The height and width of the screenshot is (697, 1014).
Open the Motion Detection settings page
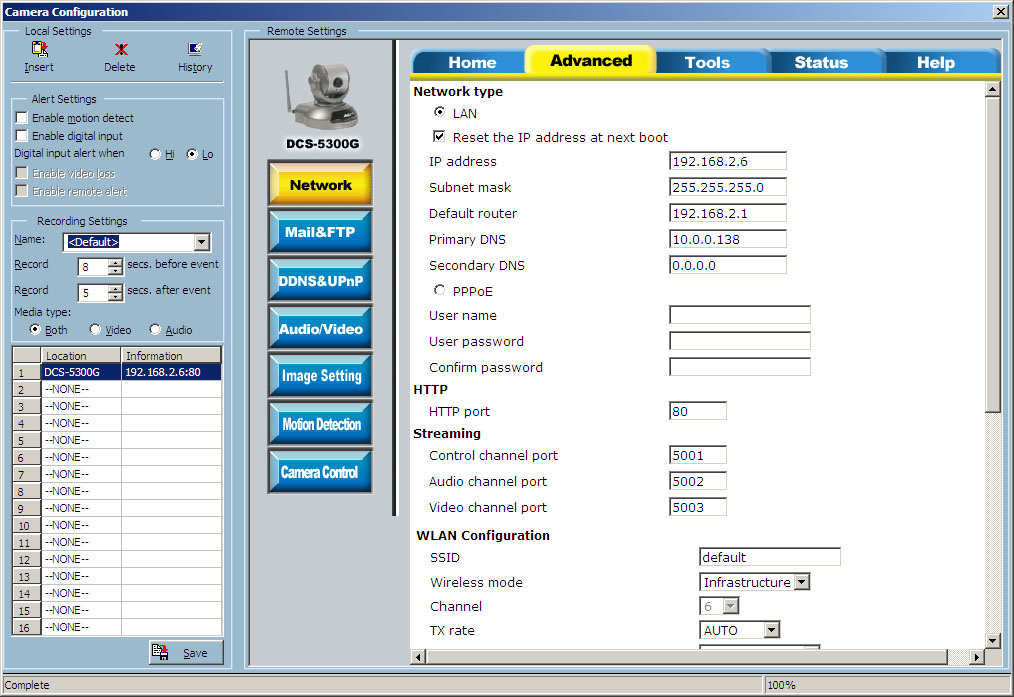[320, 424]
